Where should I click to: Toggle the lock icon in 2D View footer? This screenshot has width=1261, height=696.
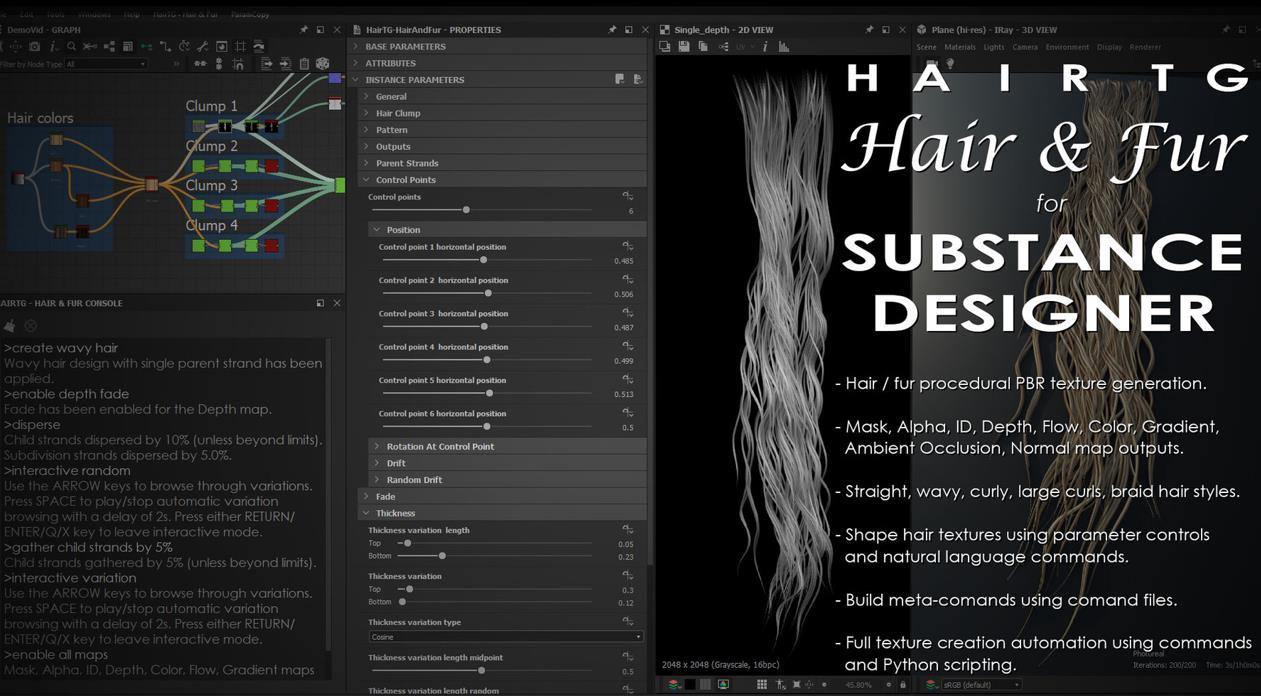pos(903,685)
